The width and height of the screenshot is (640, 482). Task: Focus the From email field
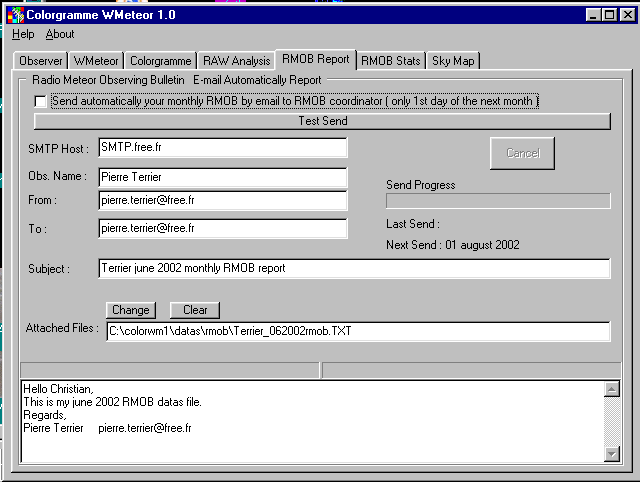(x=223, y=200)
